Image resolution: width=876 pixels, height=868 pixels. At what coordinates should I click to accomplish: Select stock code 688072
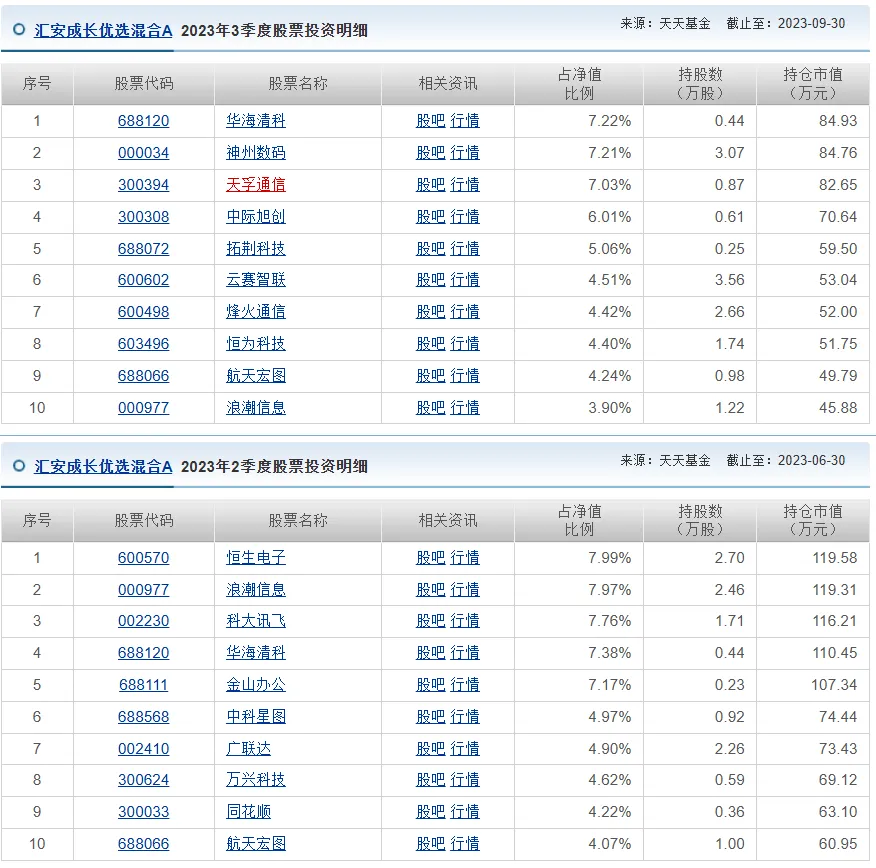coord(144,249)
